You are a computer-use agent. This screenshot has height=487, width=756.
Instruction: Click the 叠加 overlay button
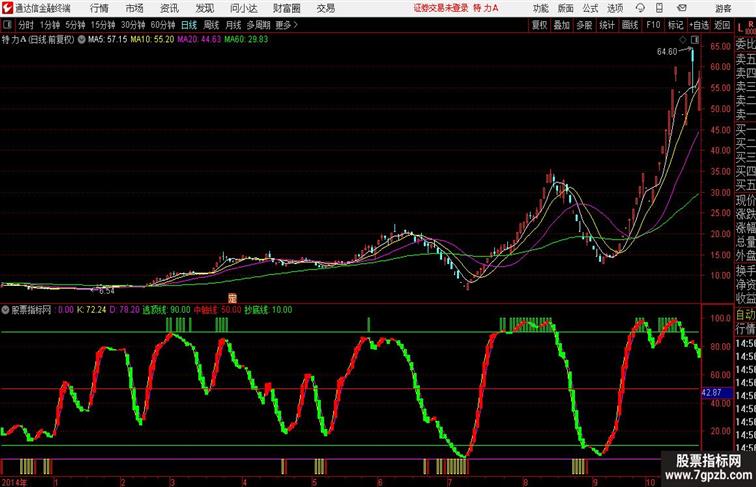point(562,25)
